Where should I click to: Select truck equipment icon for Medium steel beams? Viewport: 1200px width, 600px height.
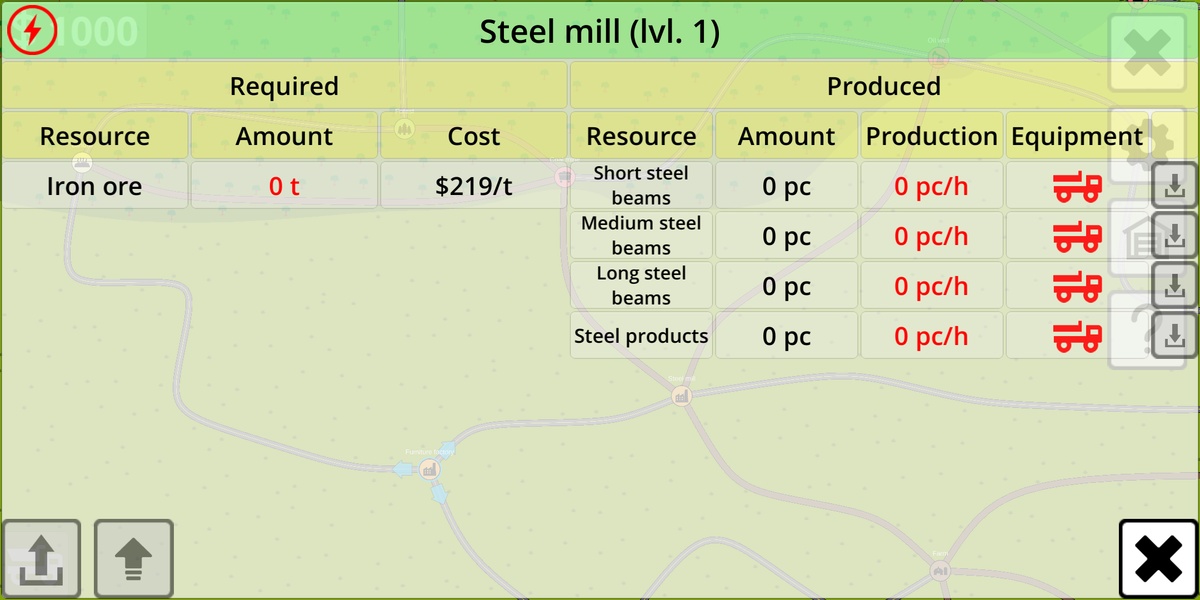click(x=1077, y=236)
